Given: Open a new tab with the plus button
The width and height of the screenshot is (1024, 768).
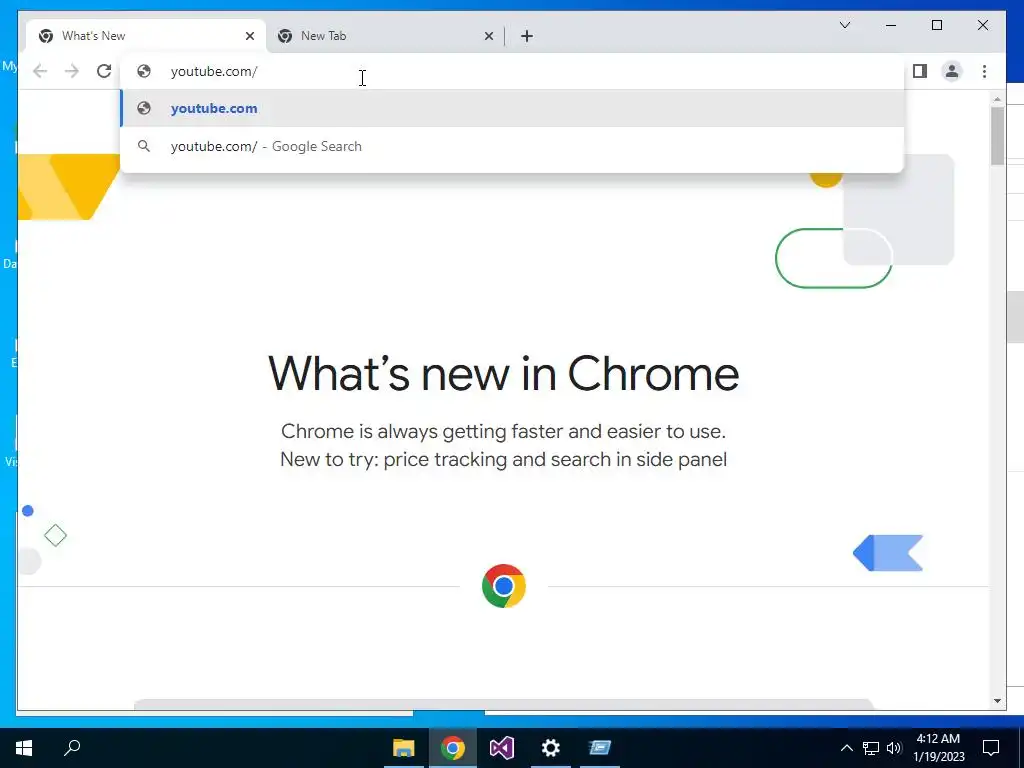Looking at the screenshot, I should (x=527, y=36).
